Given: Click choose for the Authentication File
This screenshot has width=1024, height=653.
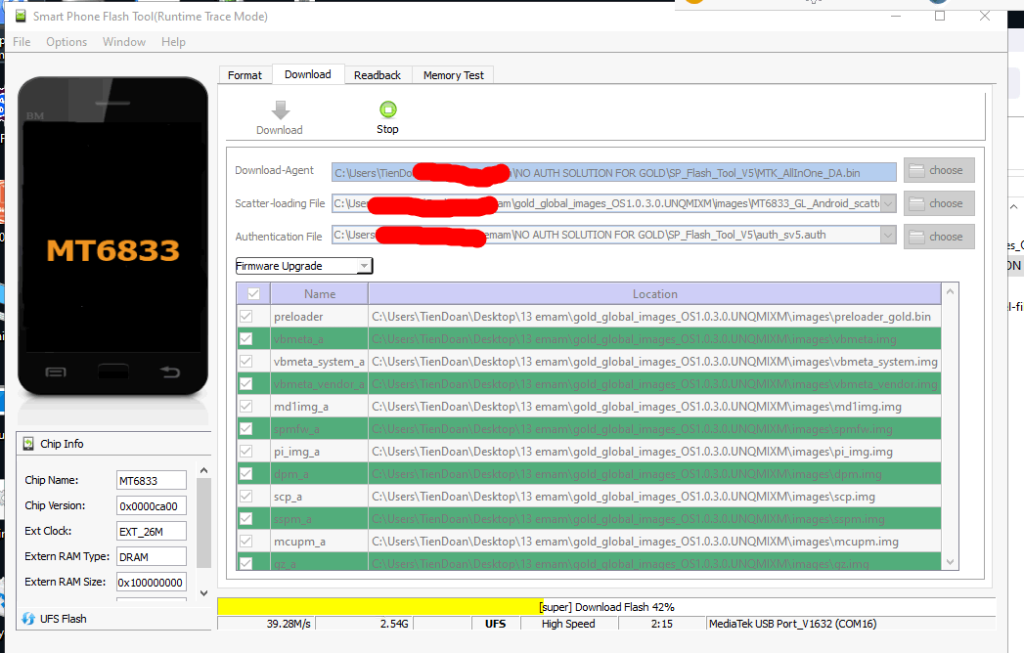Looking at the screenshot, I should pos(938,236).
